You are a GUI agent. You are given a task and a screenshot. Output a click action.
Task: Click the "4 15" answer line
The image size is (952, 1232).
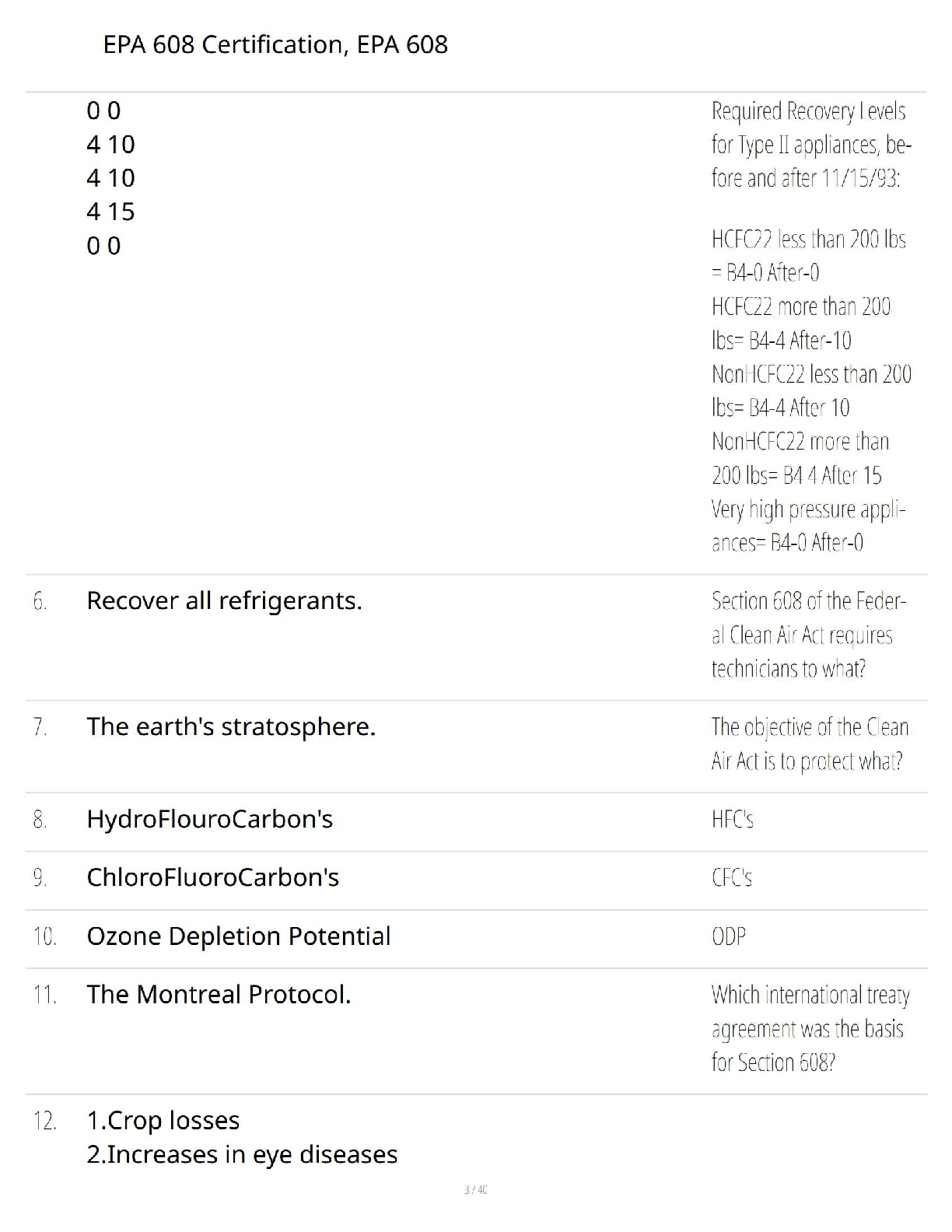click(110, 212)
